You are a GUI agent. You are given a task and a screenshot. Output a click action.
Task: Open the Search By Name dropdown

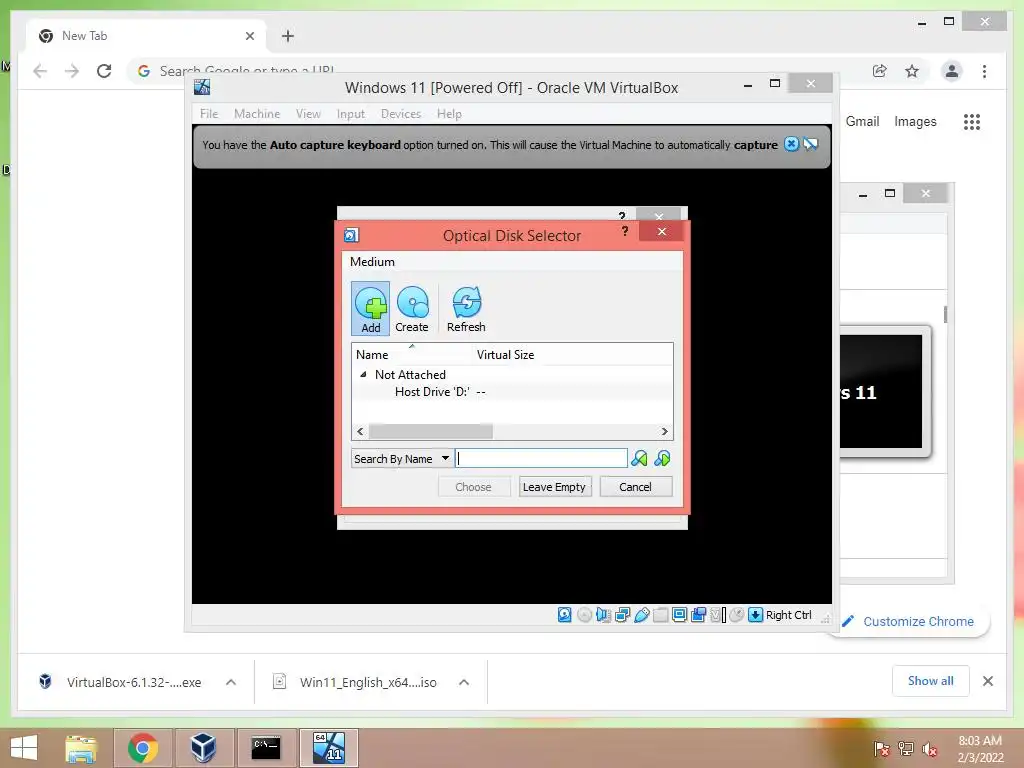tap(402, 458)
